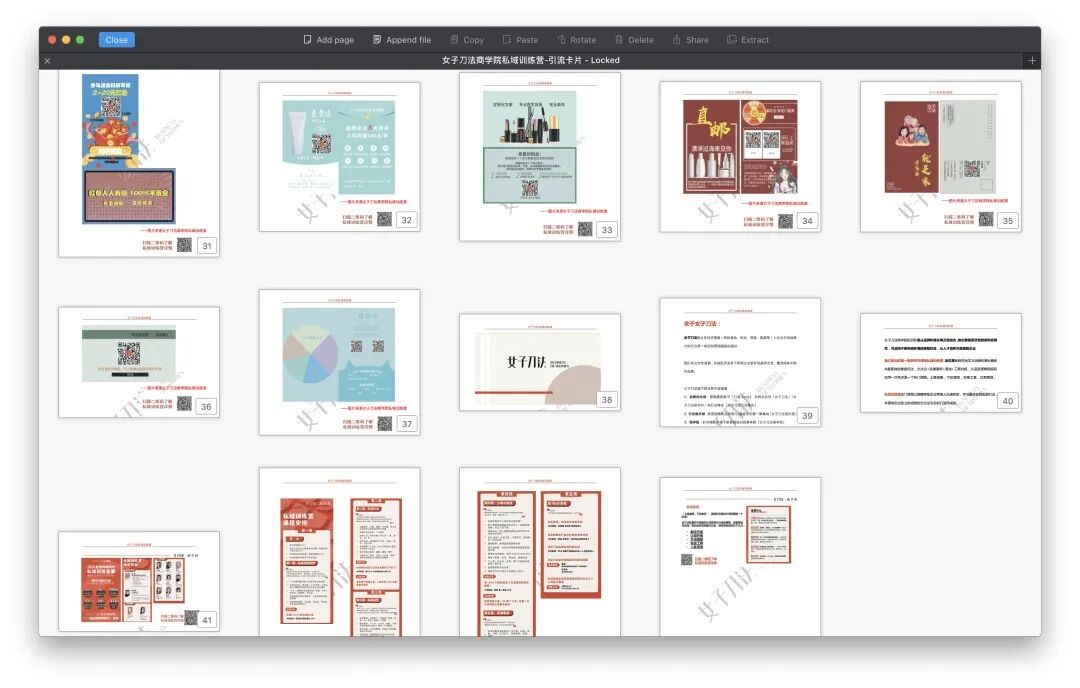Click the Add page icon
Viewport: 1080px width, 688px height.
[307, 40]
